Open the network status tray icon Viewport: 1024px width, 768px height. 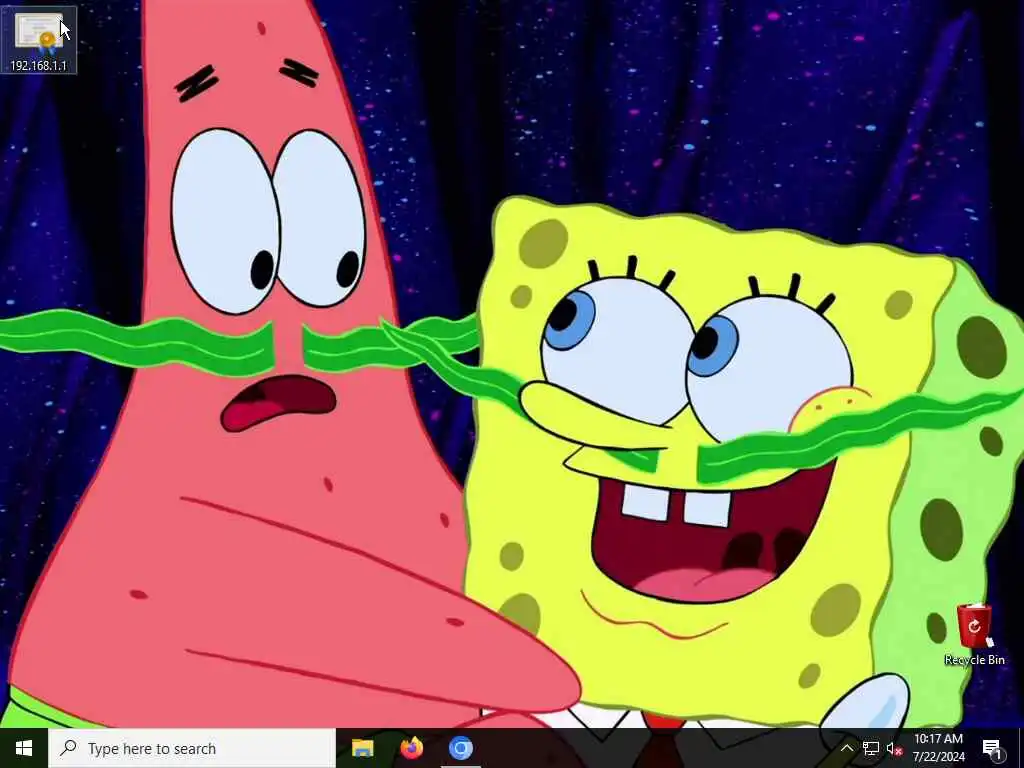point(871,748)
